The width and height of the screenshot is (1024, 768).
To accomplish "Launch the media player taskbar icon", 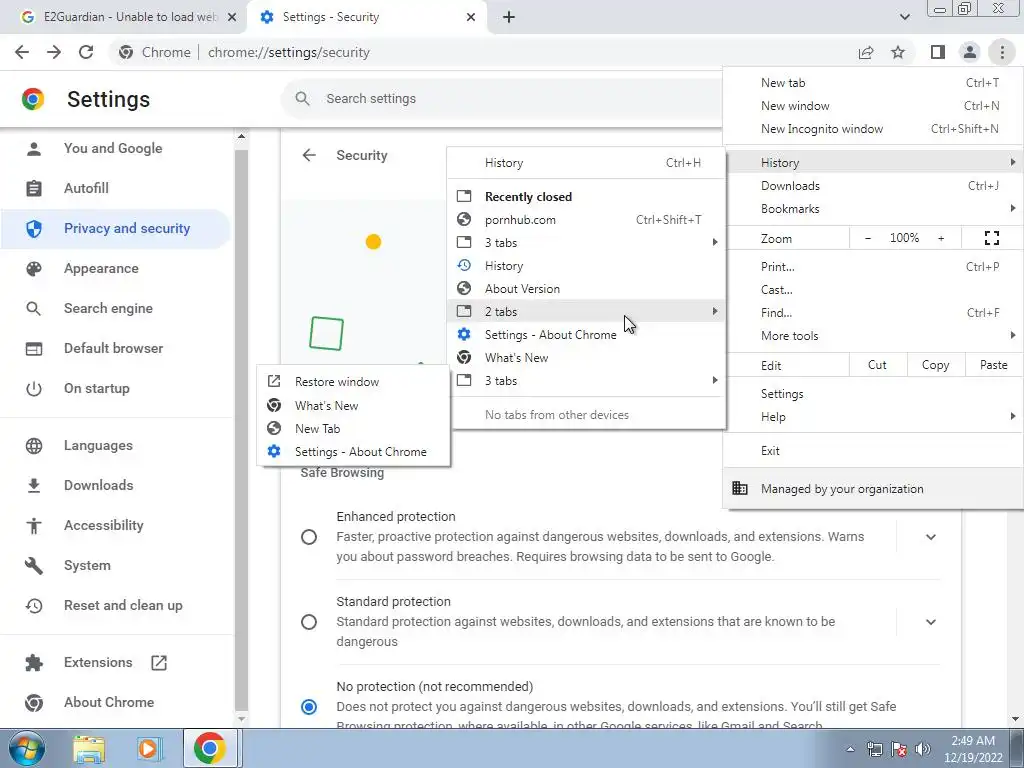I will click(x=149, y=749).
